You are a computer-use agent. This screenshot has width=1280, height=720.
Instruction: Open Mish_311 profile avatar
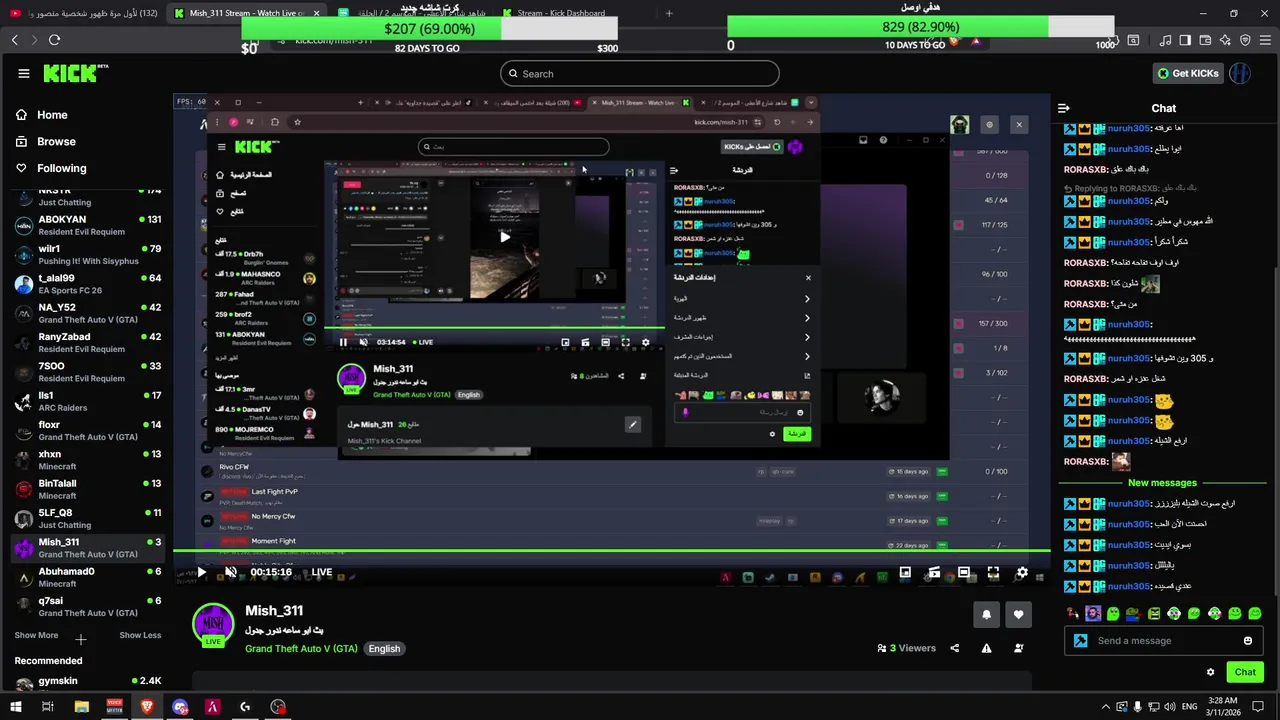click(213, 624)
